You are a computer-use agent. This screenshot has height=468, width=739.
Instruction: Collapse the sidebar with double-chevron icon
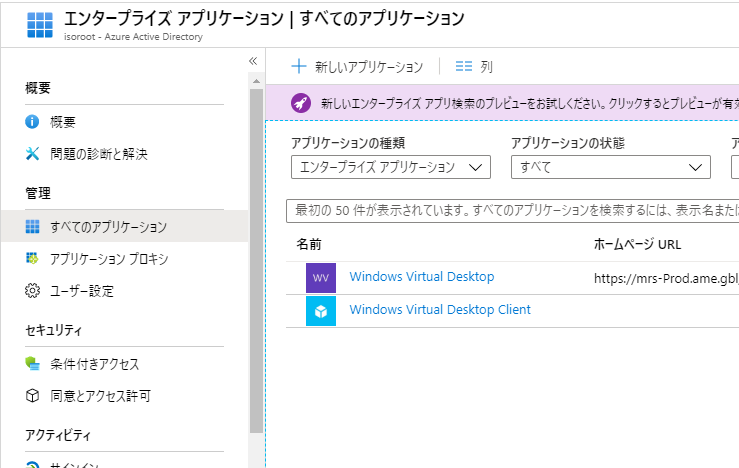[x=253, y=61]
